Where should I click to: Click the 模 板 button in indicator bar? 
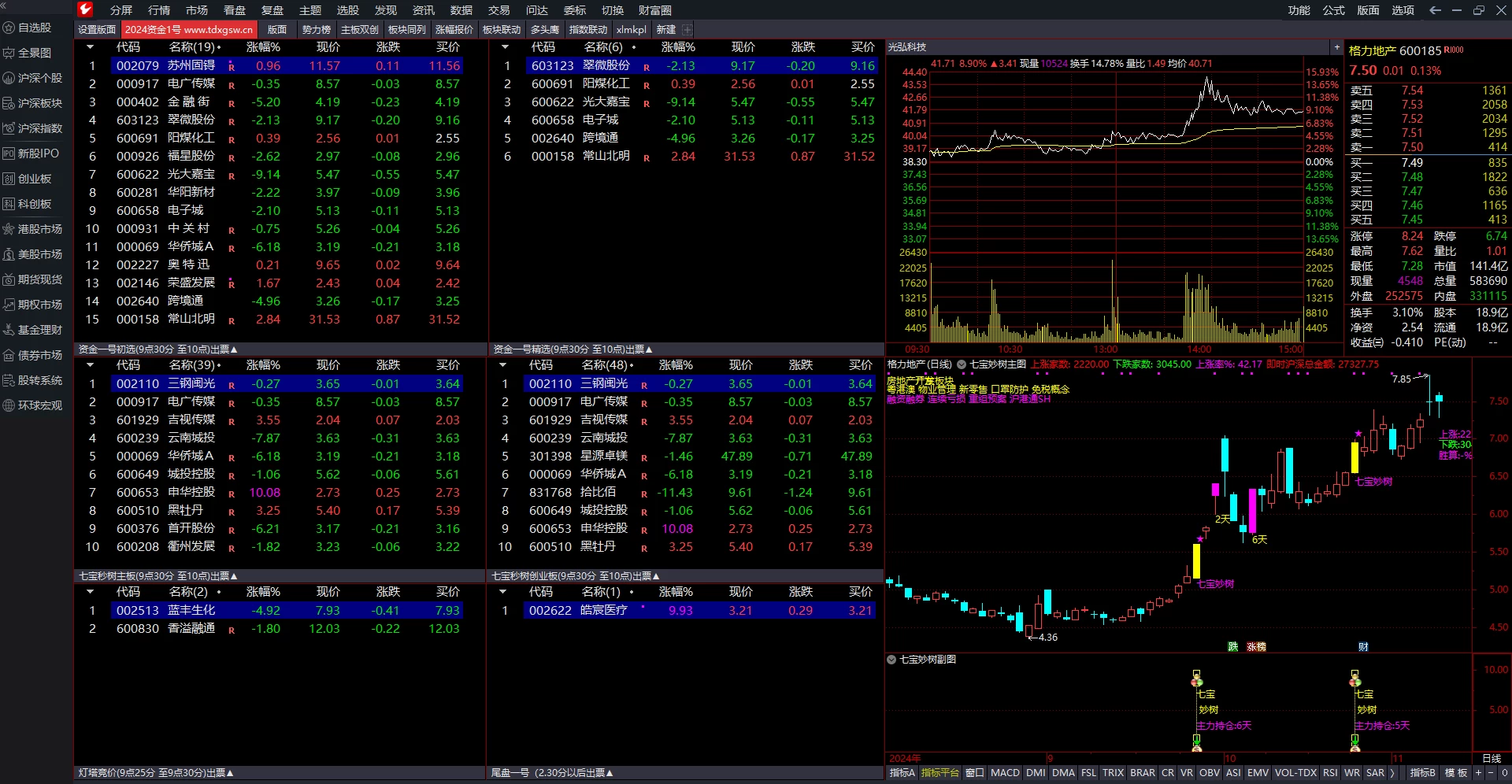1456,773
